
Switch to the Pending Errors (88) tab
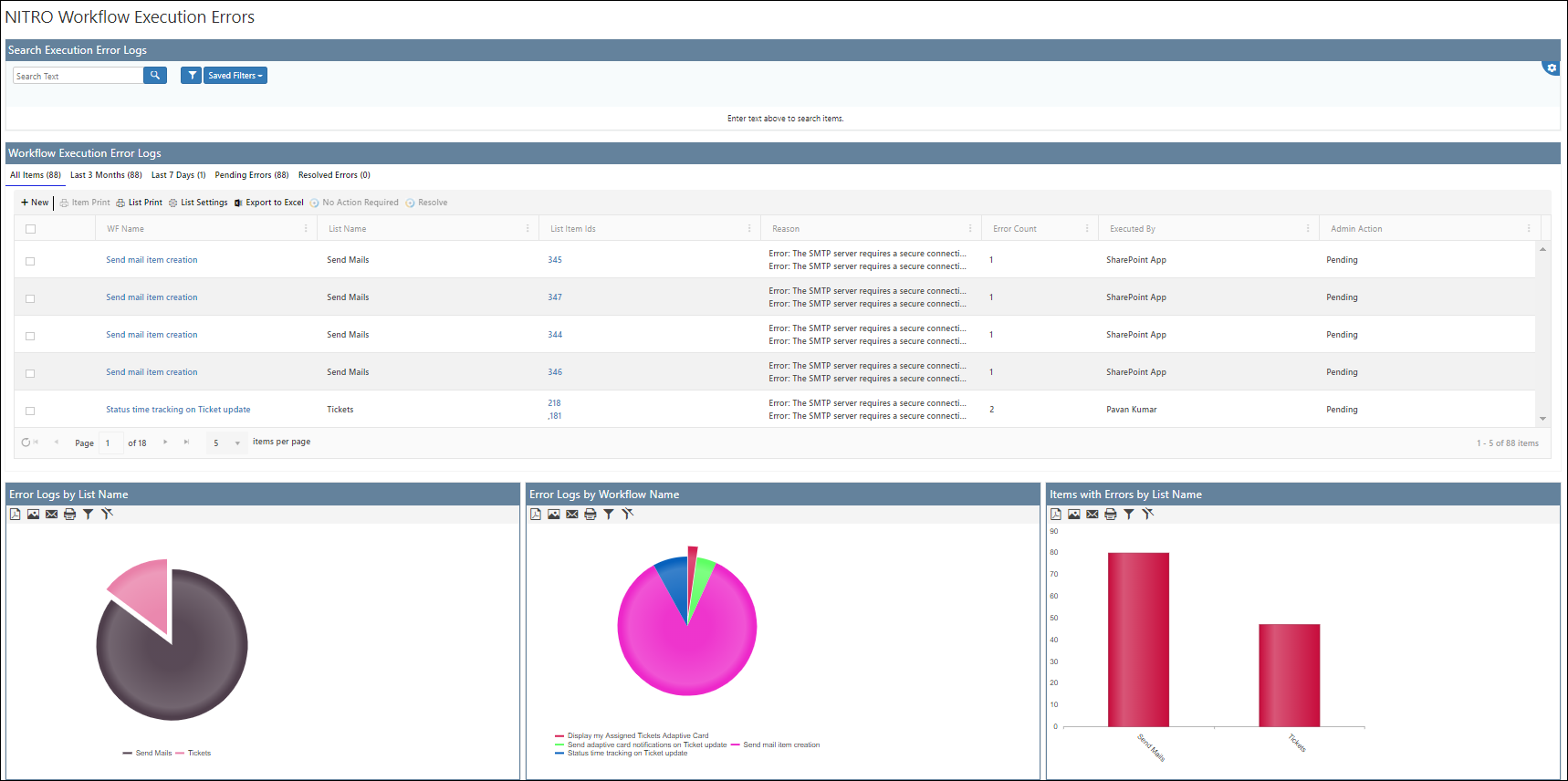(252, 175)
